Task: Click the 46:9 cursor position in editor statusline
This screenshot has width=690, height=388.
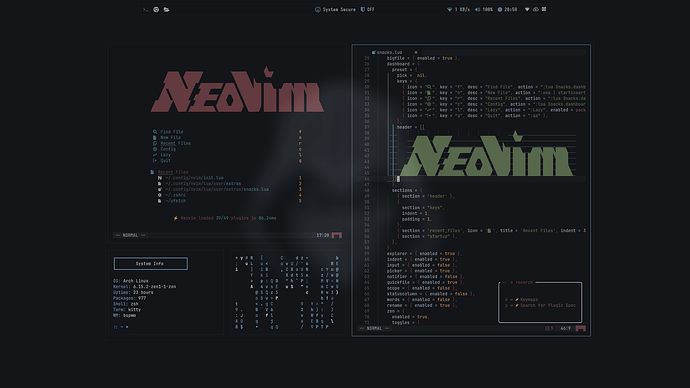Action: click(x=565, y=328)
